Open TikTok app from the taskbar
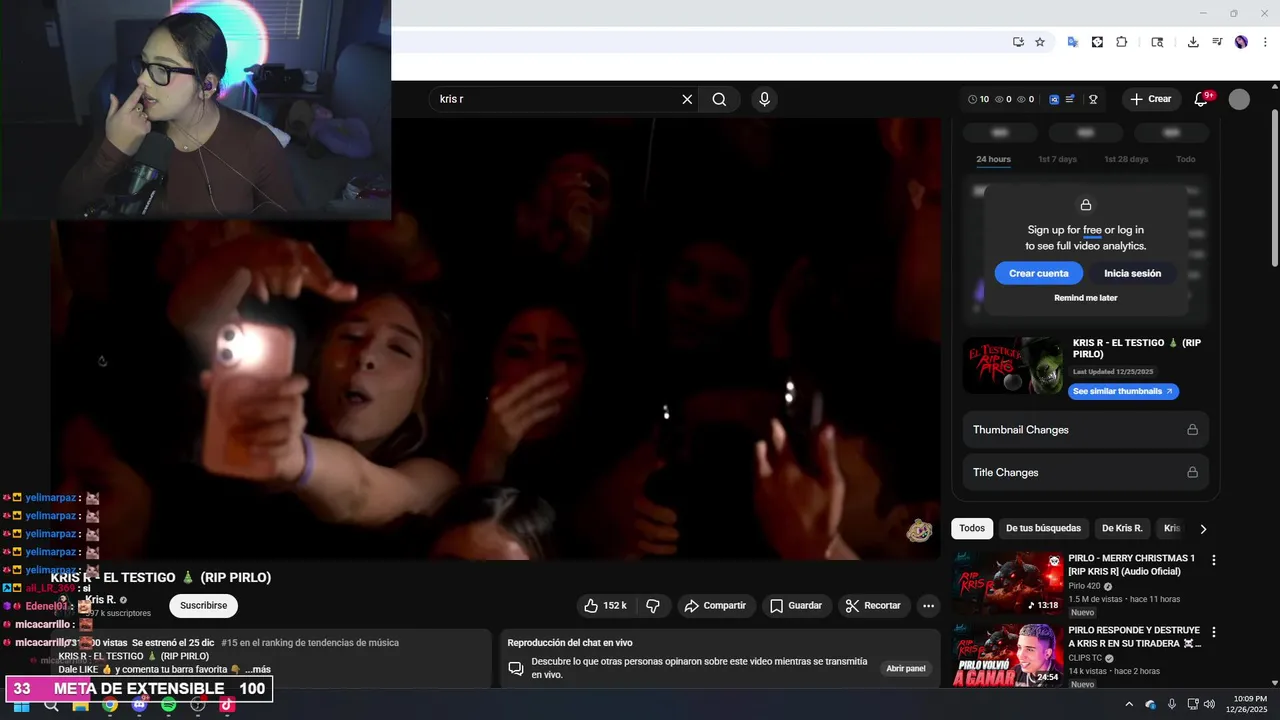This screenshot has width=1280, height=720. click(227, 705)
